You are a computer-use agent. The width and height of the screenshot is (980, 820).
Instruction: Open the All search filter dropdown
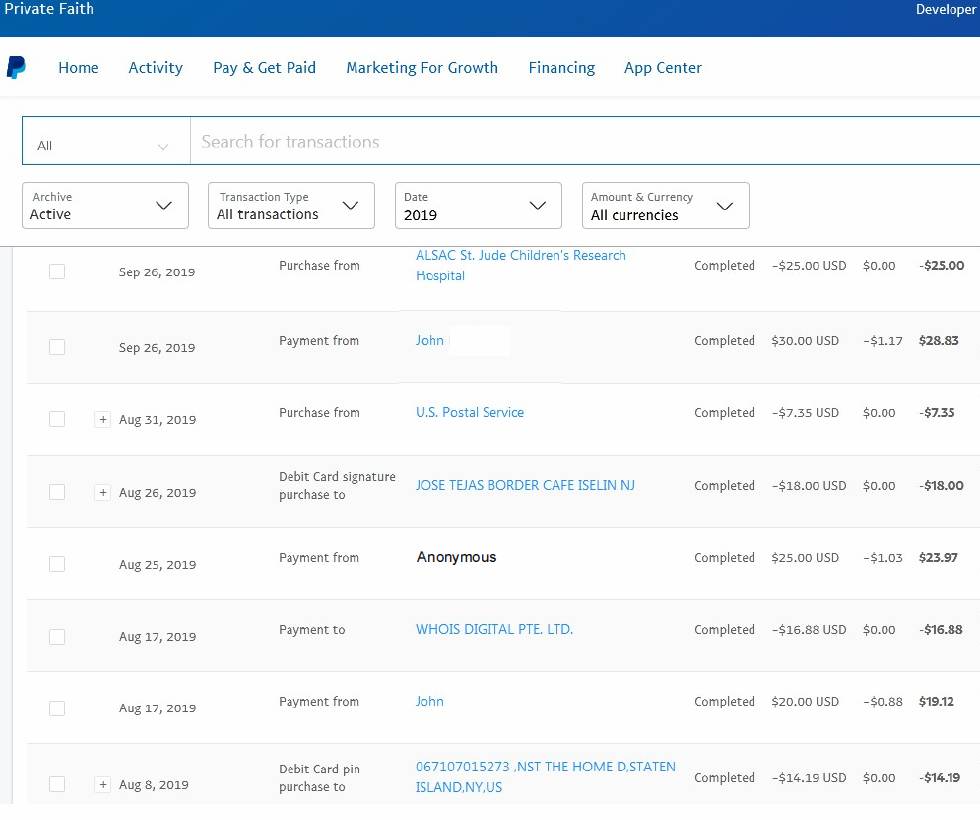point(106,141)
